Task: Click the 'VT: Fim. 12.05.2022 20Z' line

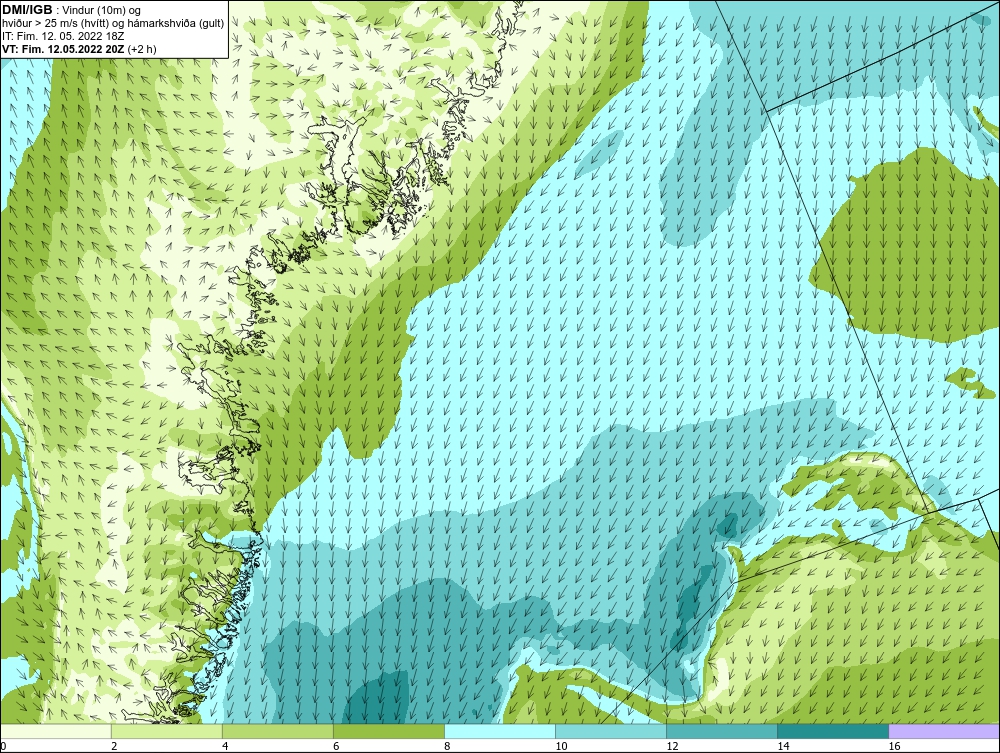Action: (x=79, y=49)
